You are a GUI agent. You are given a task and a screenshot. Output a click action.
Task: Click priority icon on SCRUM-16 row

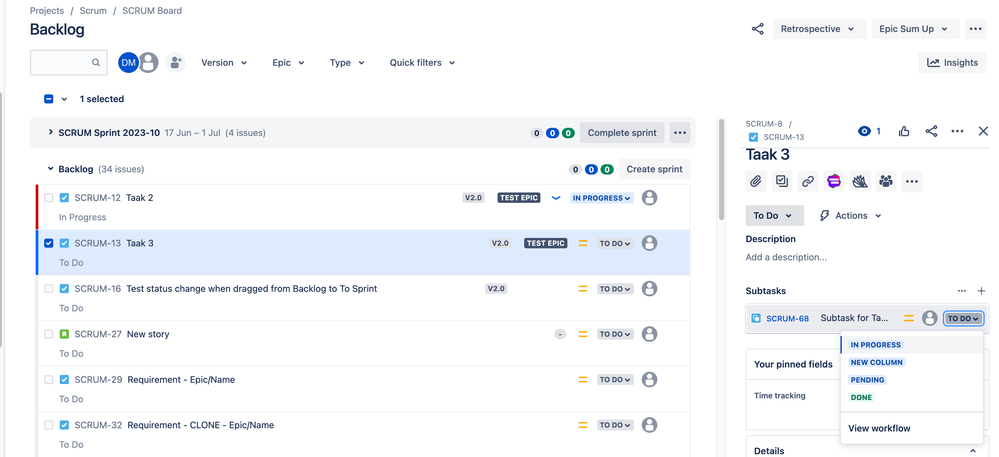[582, 289]
